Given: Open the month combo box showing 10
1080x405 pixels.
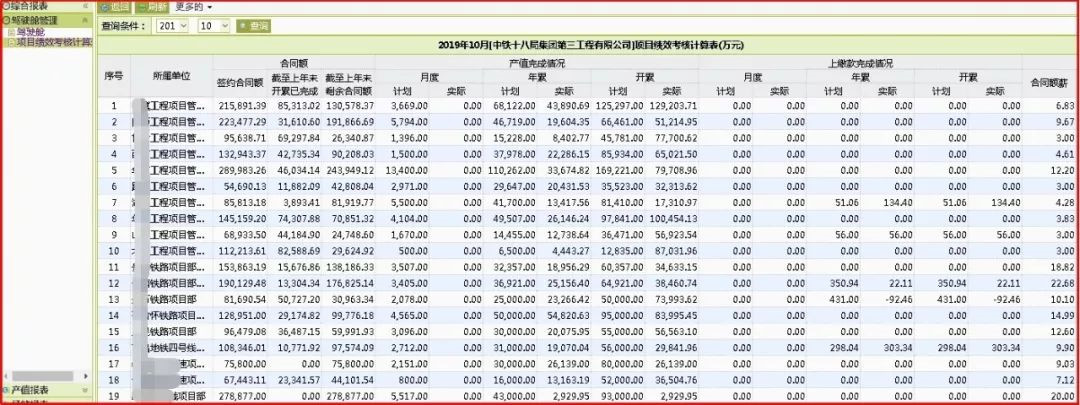Looking at the screenshot, I should (x=214, y=25).
